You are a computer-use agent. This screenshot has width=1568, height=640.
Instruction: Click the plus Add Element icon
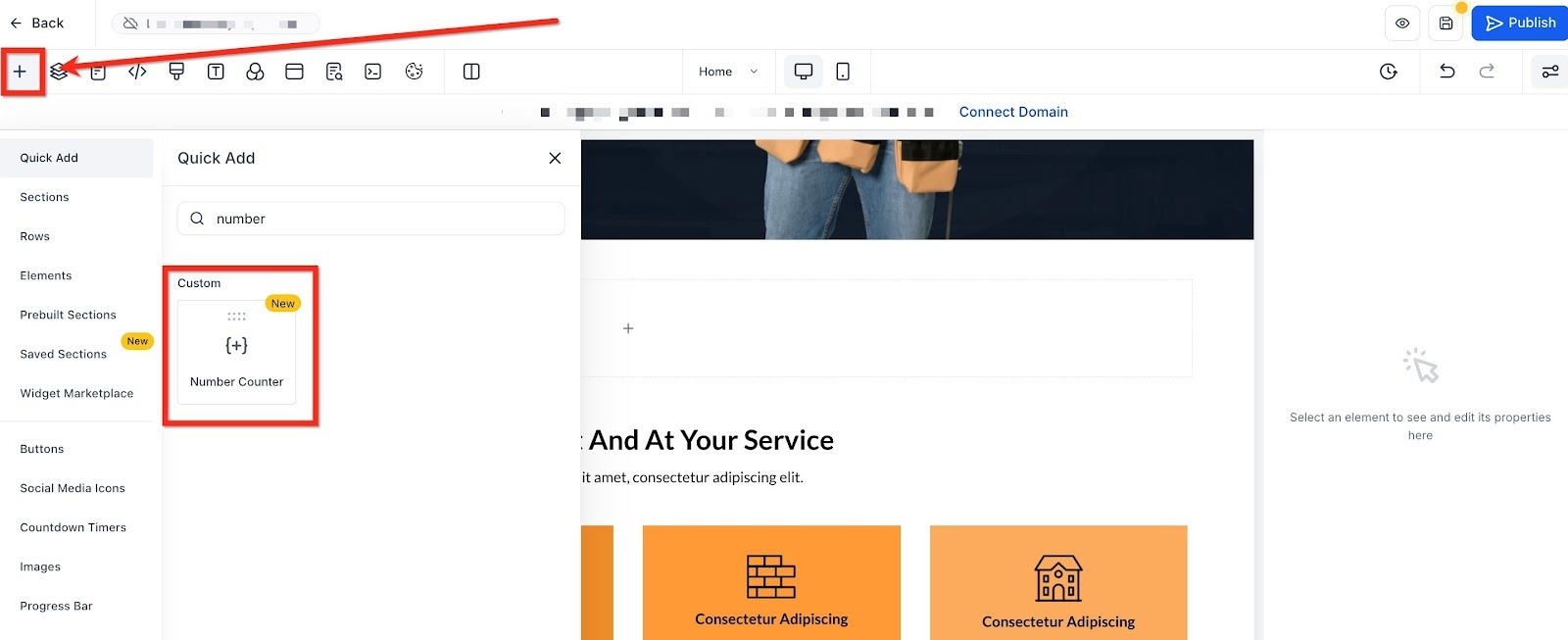tap(20, 72)
